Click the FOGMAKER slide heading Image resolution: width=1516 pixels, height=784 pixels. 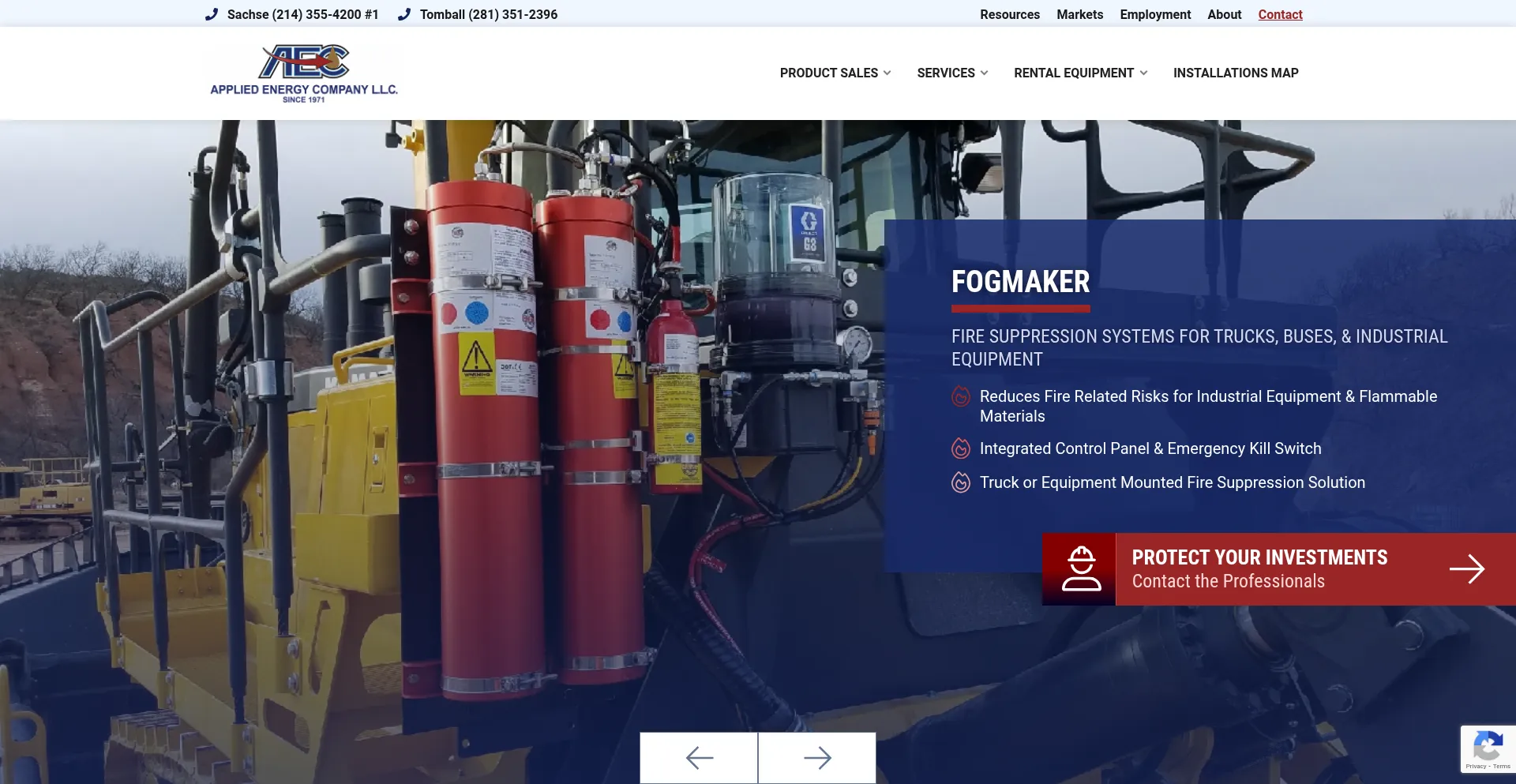coord(1020,282)
